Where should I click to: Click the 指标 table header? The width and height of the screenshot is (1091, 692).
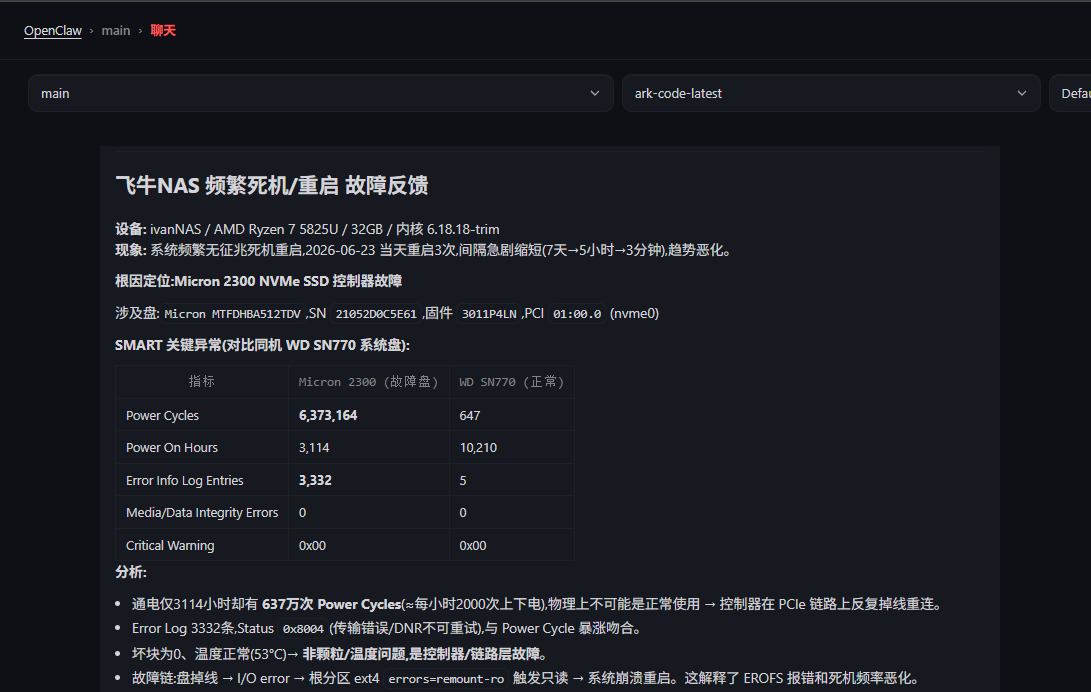pos(202,381)
